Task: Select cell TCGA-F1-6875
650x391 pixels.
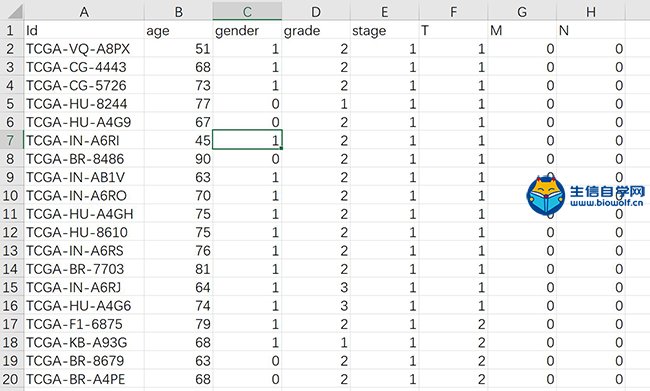Action: click(x=84, y=324)
